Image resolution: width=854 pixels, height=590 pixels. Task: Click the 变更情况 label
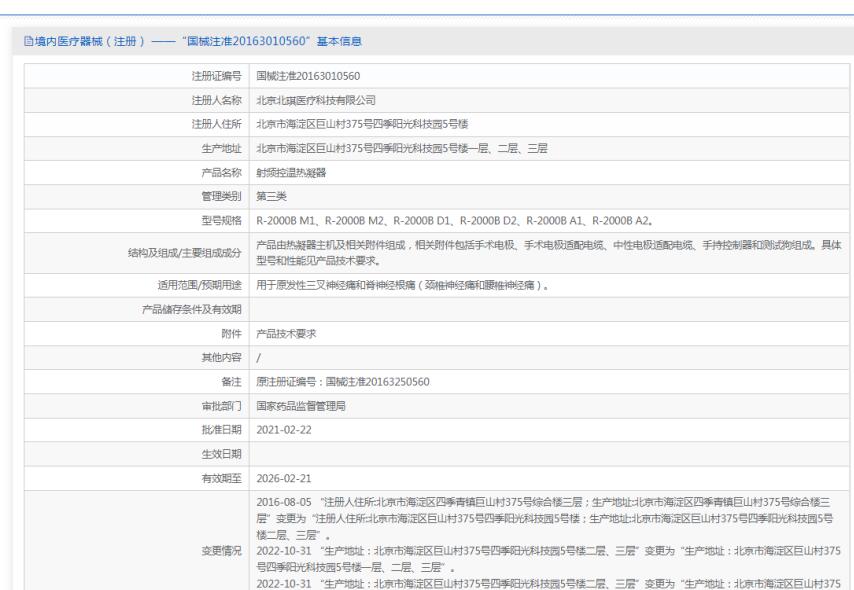(x=221, y=551)
